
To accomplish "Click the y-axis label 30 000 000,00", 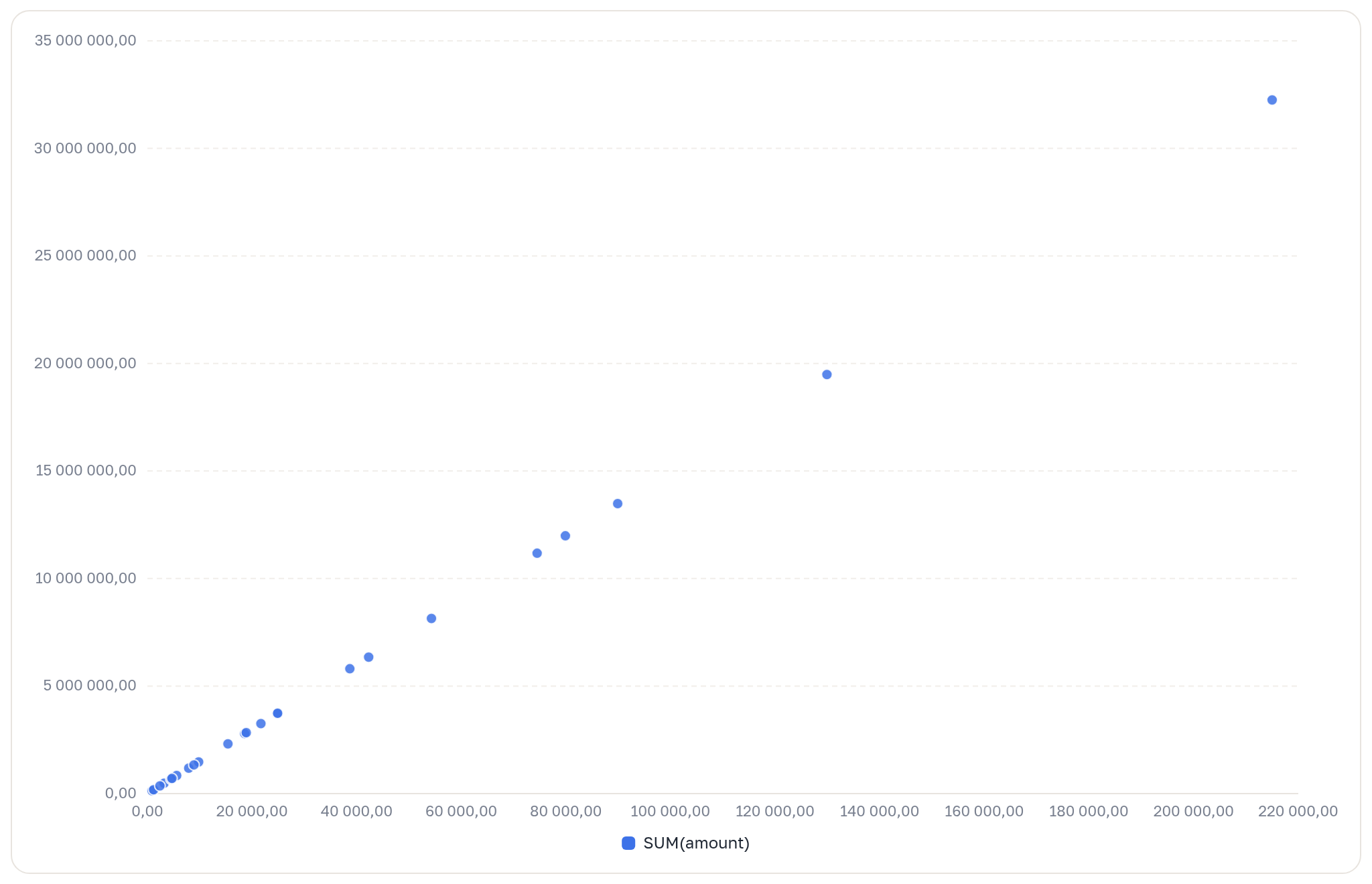I will pos(85,148).
